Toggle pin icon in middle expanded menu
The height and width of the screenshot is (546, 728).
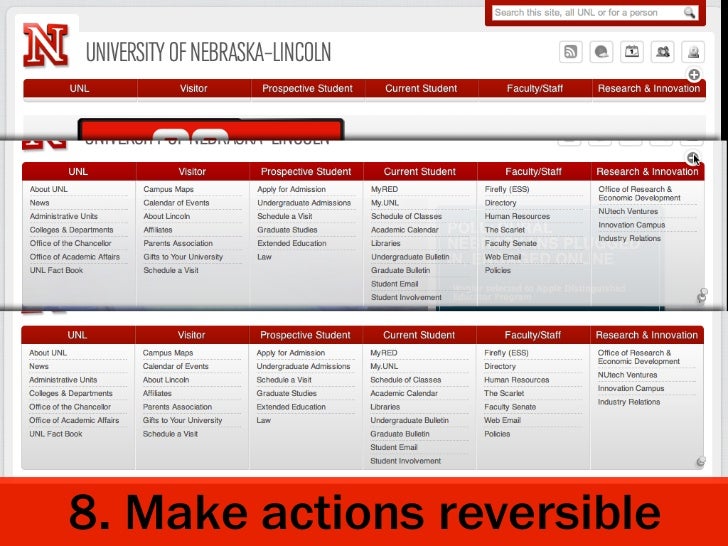click(x=702, y=295)
